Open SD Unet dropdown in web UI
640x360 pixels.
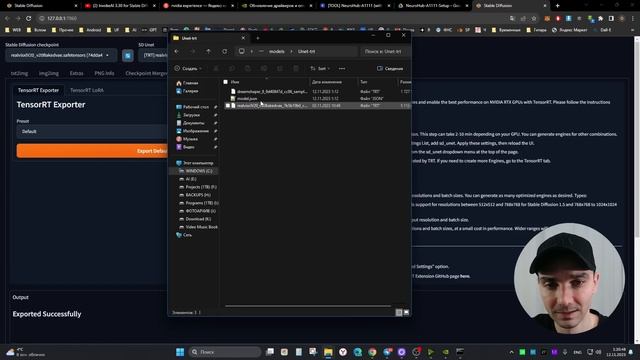tap(153, 55)
